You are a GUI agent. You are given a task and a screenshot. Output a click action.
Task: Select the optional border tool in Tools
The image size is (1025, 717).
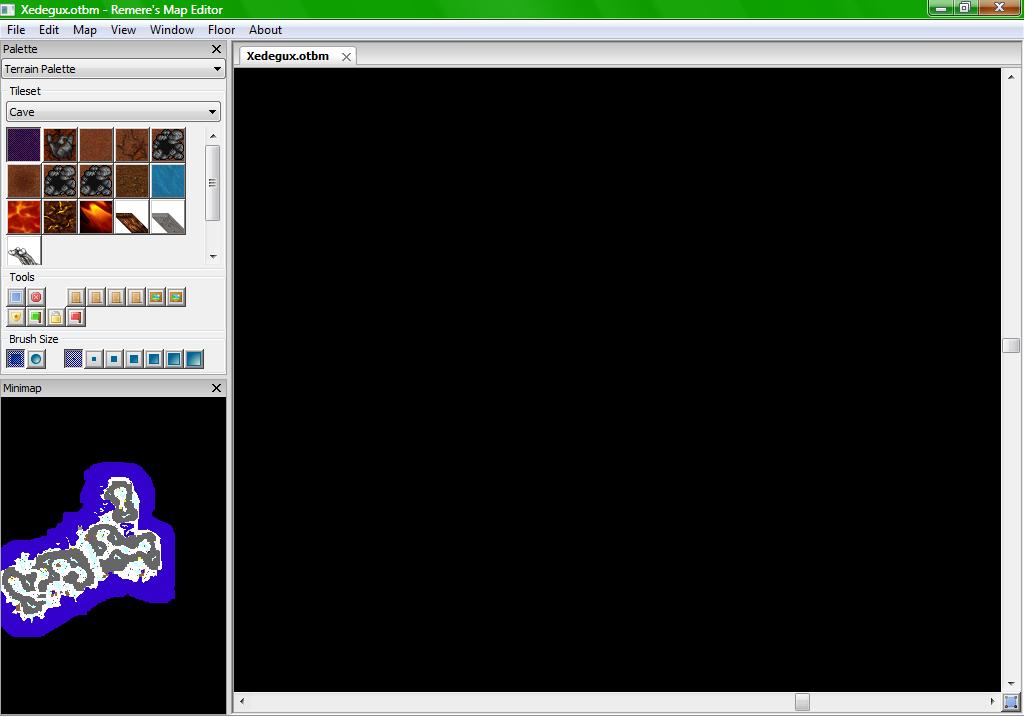point(16,297)
